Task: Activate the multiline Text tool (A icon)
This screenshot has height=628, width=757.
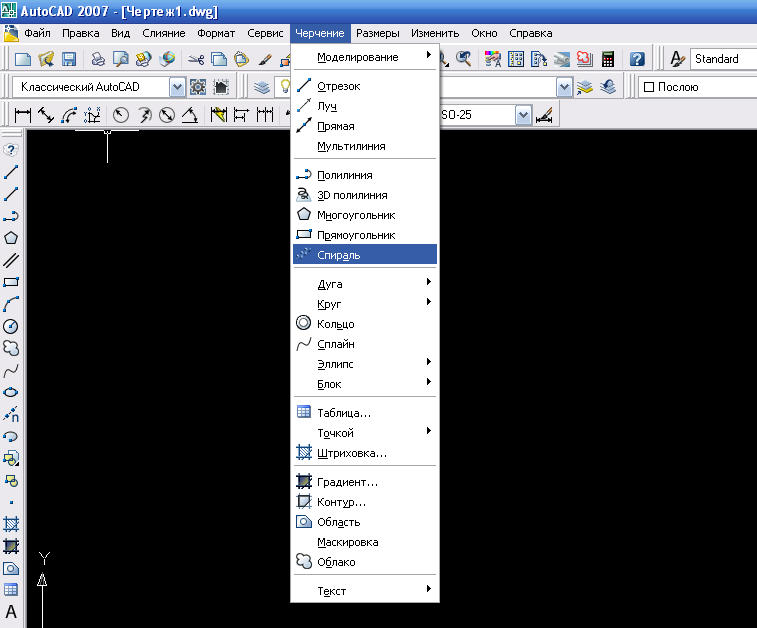Action: point(11,611)
